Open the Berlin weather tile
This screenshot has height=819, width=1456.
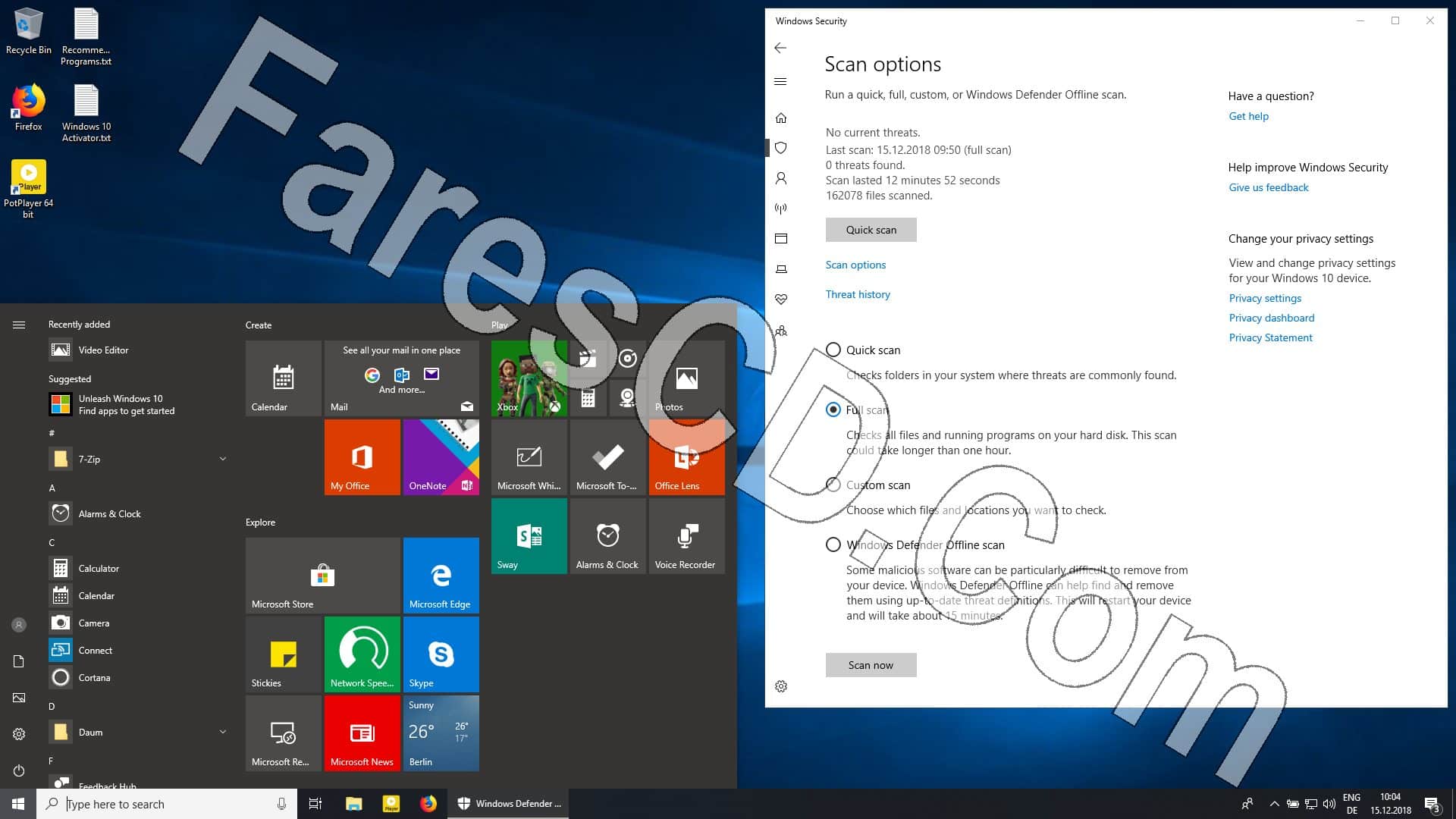441,733
